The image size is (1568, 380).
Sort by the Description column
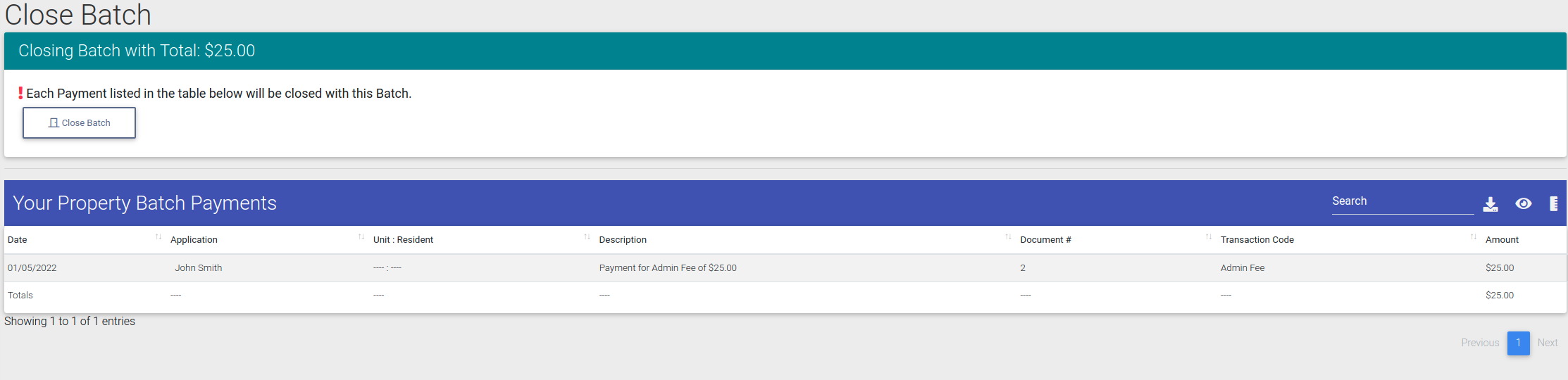806,240
